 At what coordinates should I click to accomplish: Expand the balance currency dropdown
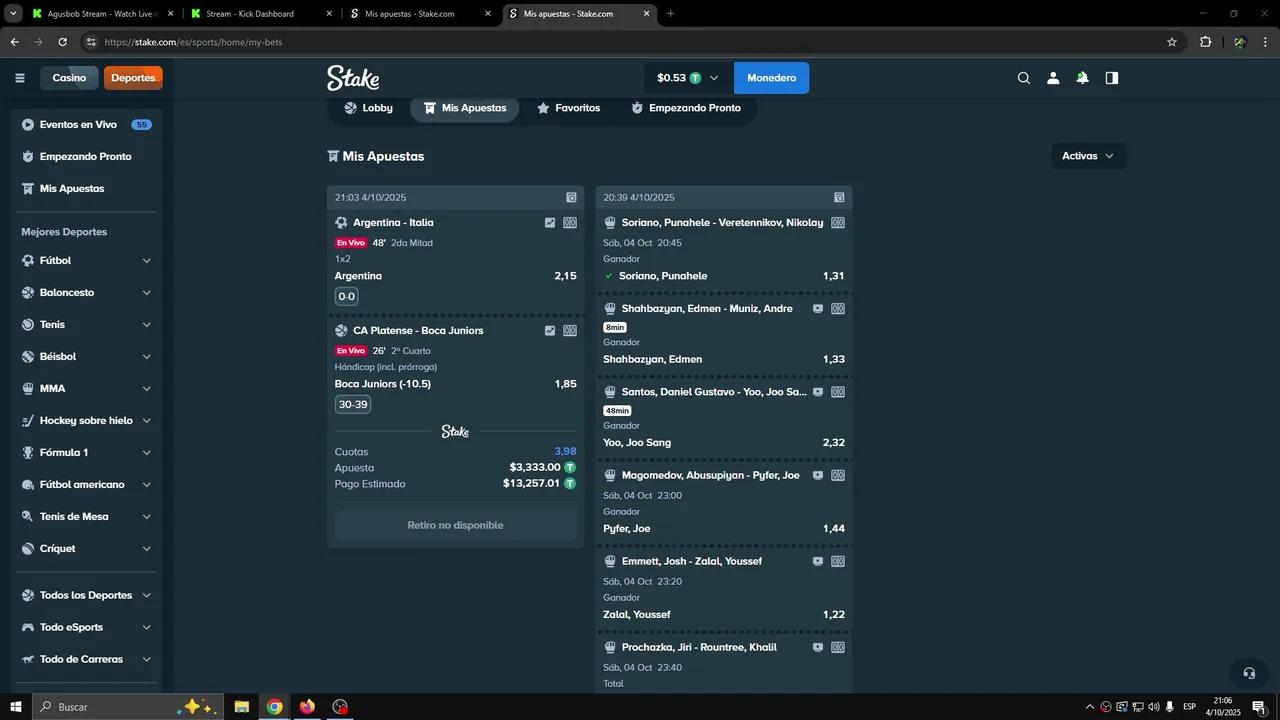714,78
